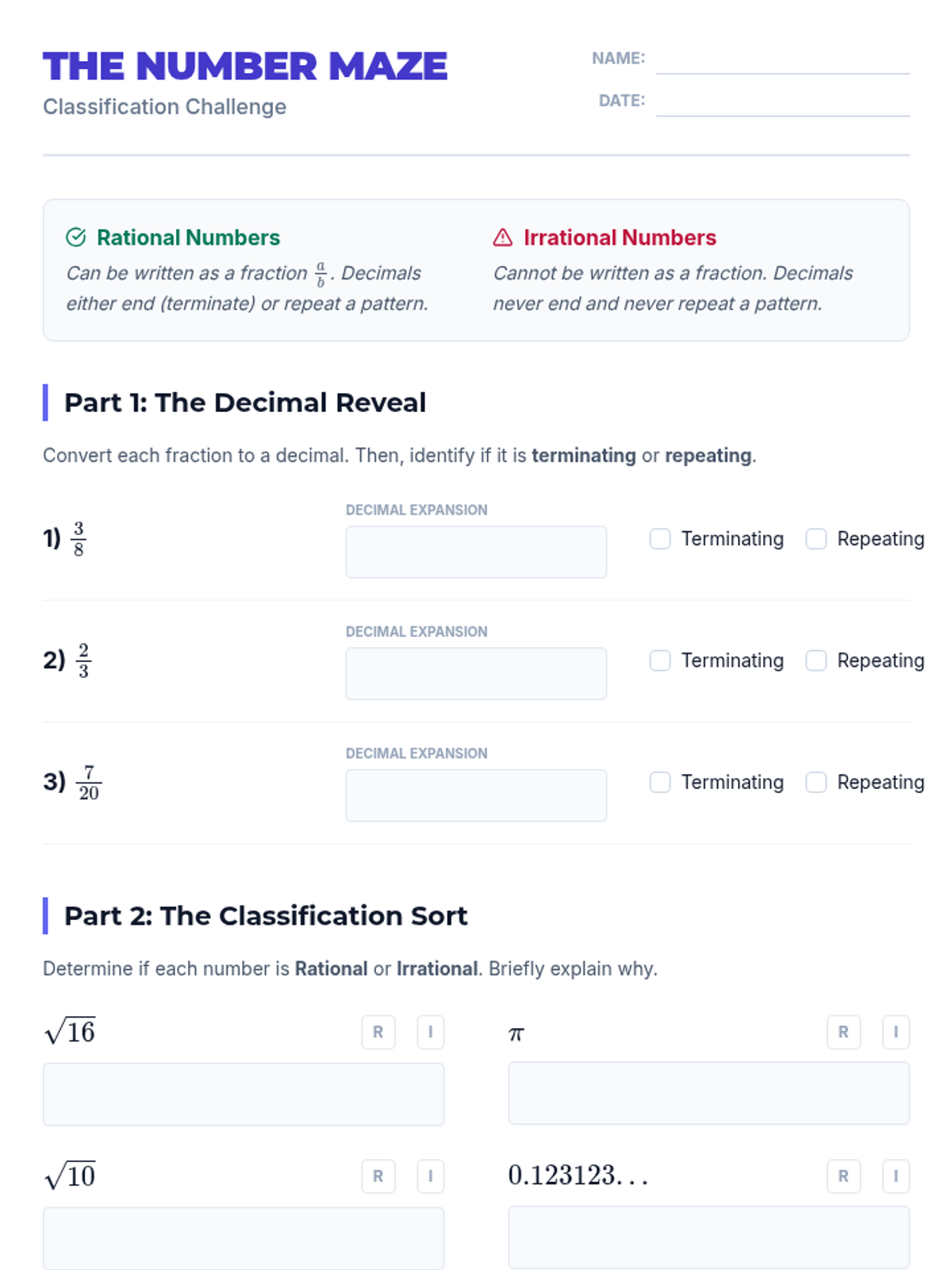Check Repeating for fraction 7/20
The image size is (952, 1270).
point(816,782)
